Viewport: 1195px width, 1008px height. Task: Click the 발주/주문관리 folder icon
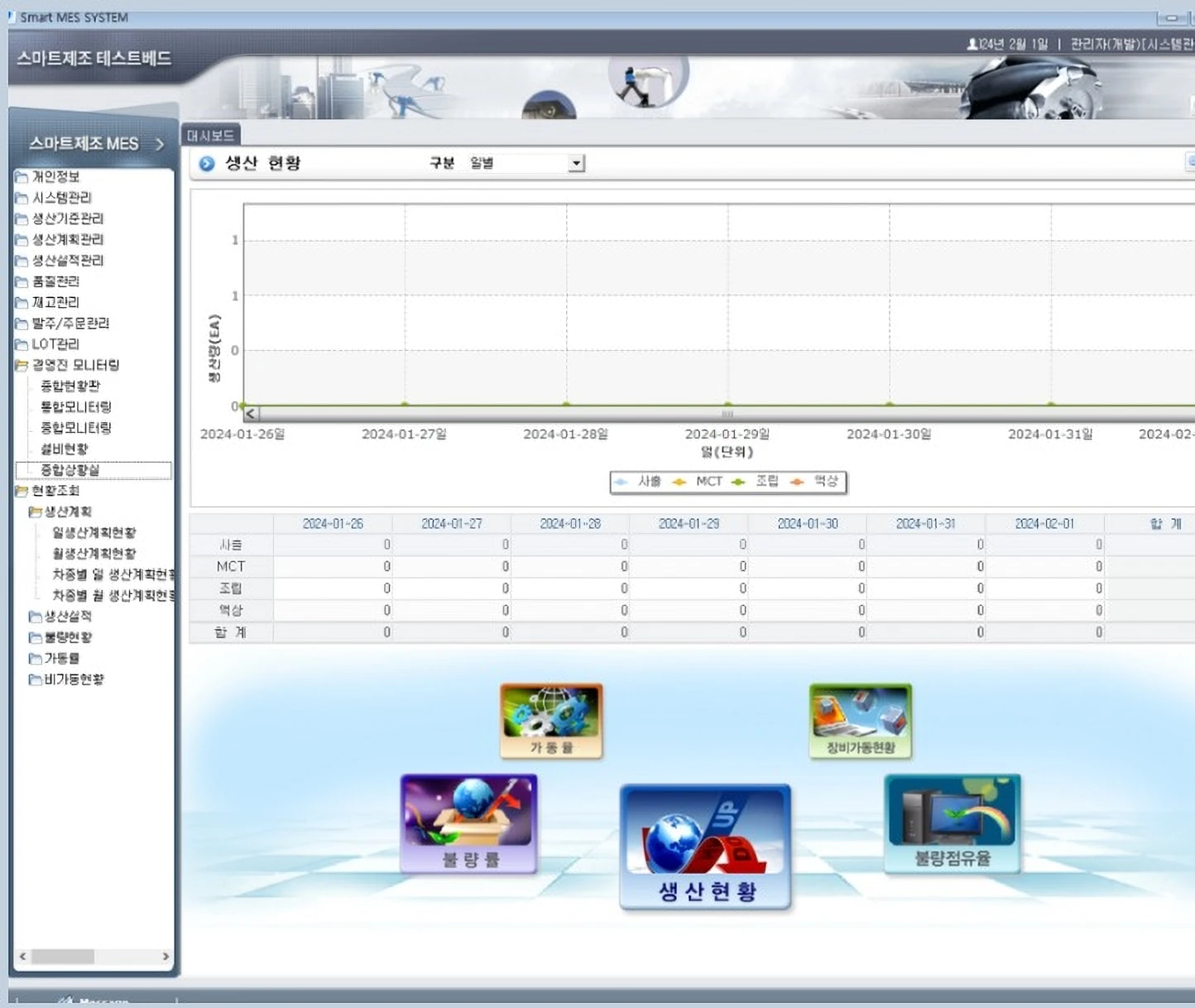tap(22, 324)
